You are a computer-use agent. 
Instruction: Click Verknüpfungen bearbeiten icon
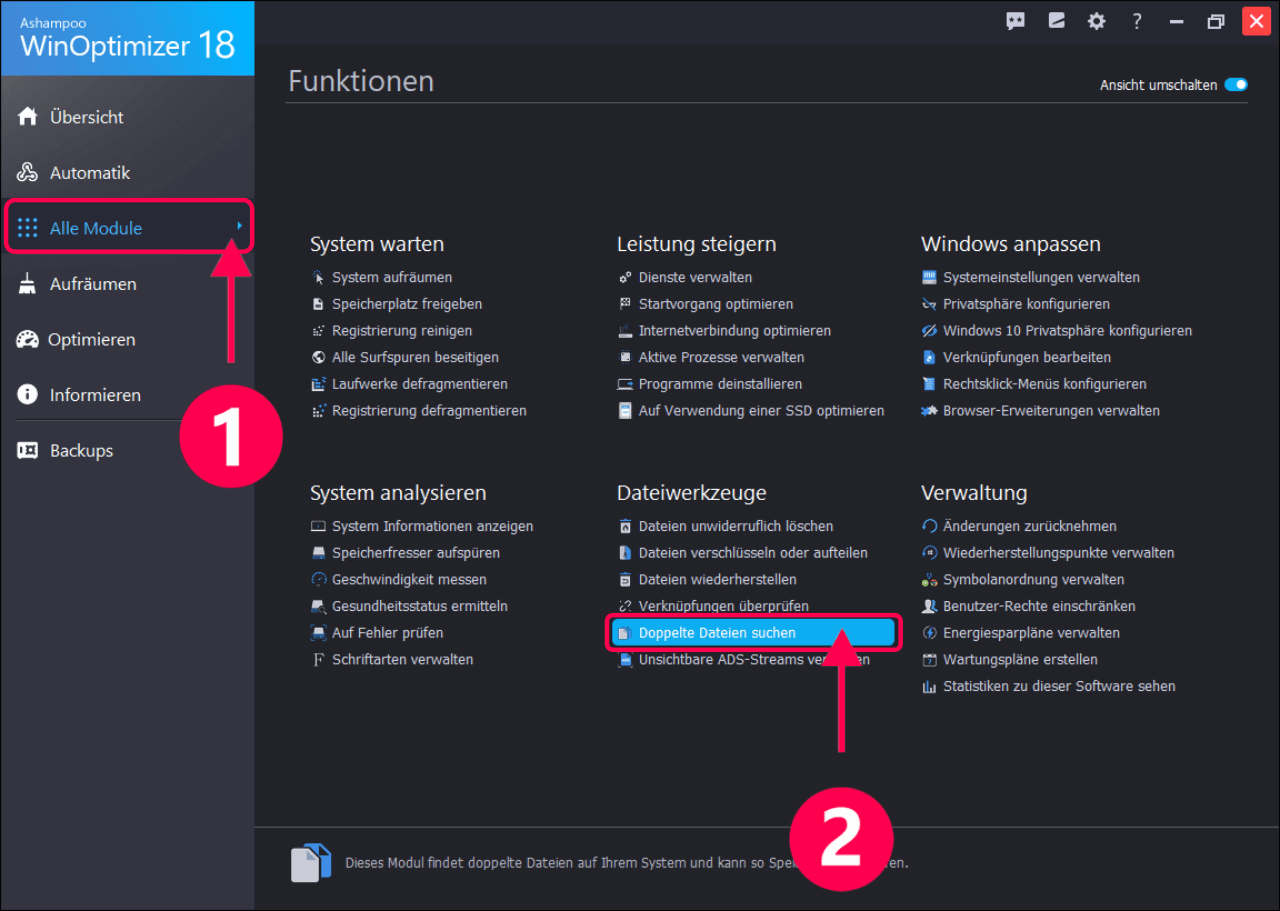click(x=929, y=357)
